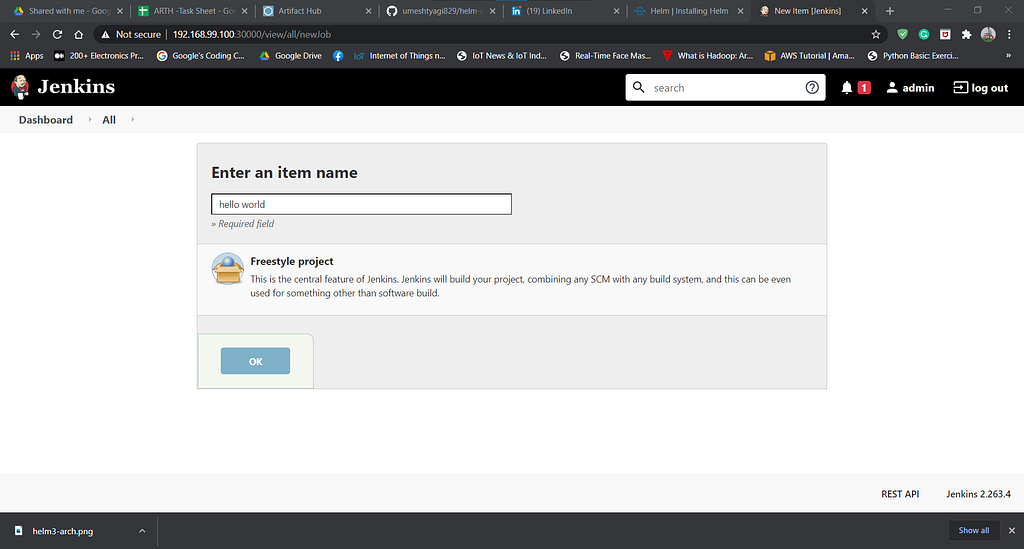The image size is (1024, 549).
Task: Open the Real-Time Face Mas... bookmark
Action: (605, 56)
